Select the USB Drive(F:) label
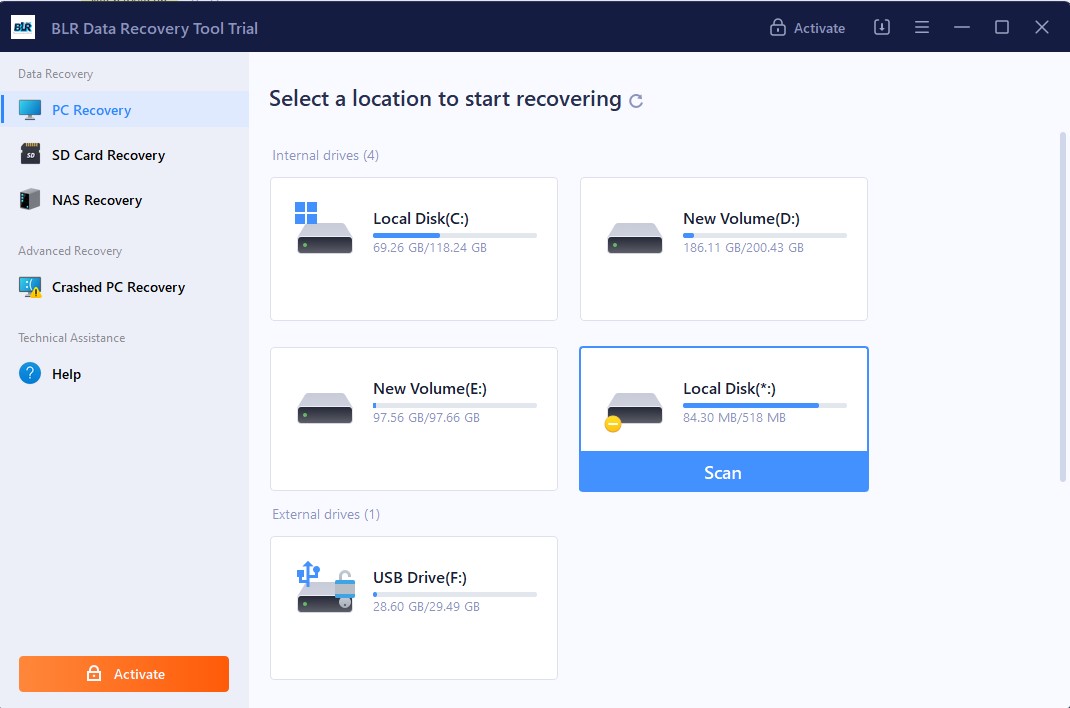 420,577
